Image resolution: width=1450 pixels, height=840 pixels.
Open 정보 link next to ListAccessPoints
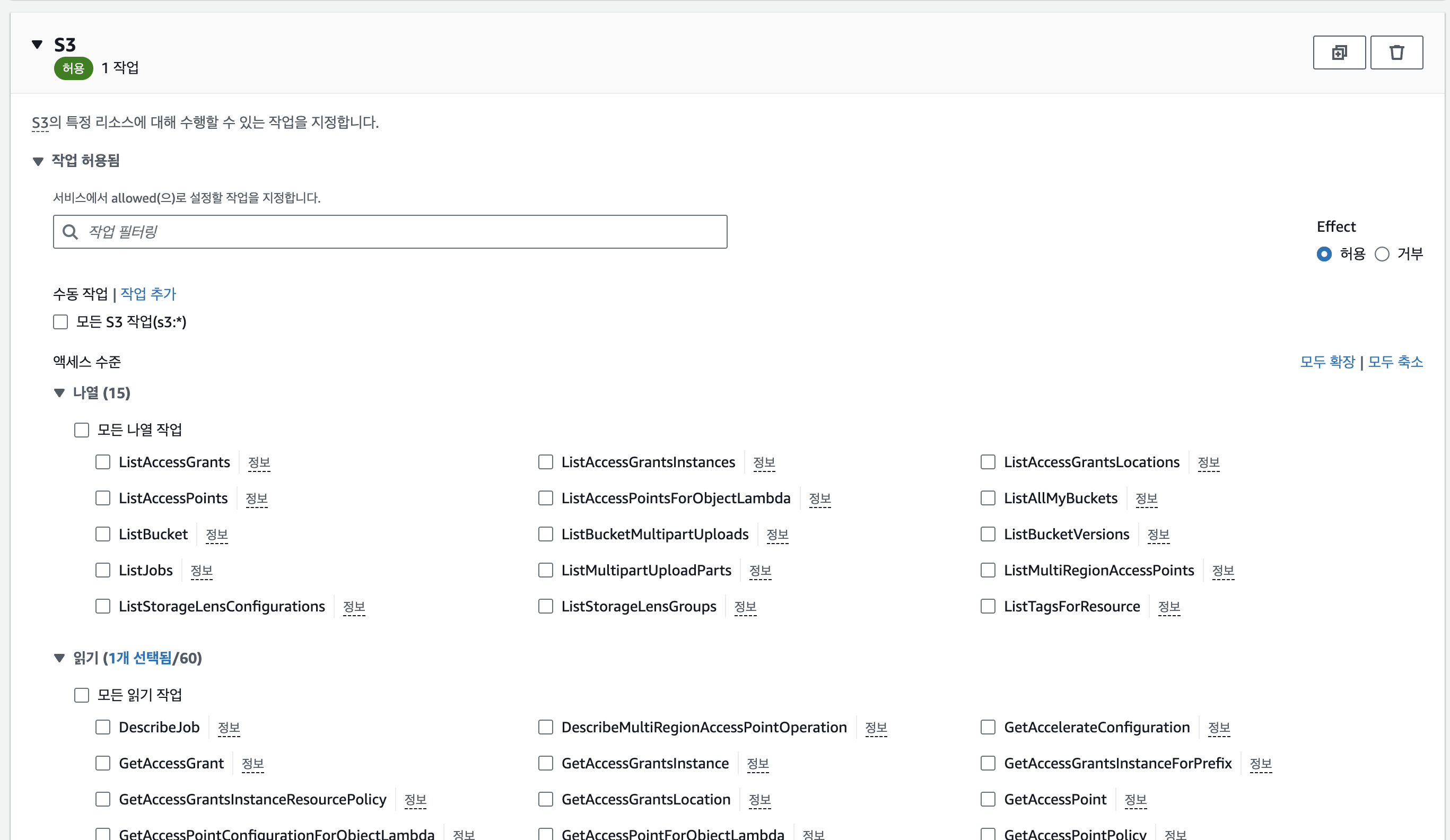[x=257, y=499]
